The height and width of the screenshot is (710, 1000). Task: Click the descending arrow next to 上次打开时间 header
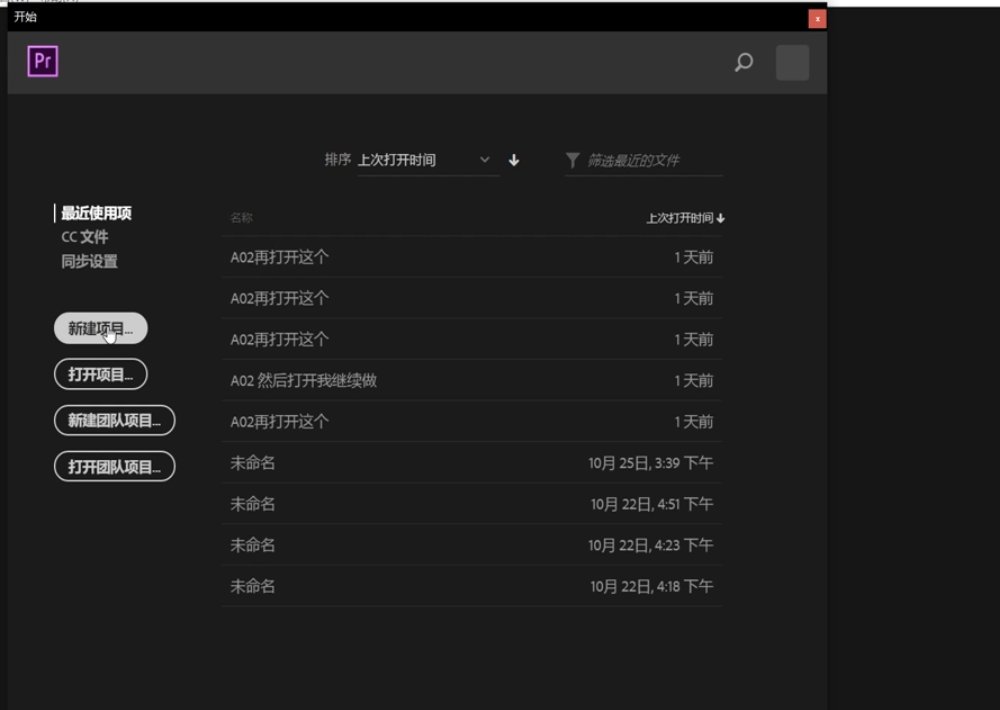(722, 216)
